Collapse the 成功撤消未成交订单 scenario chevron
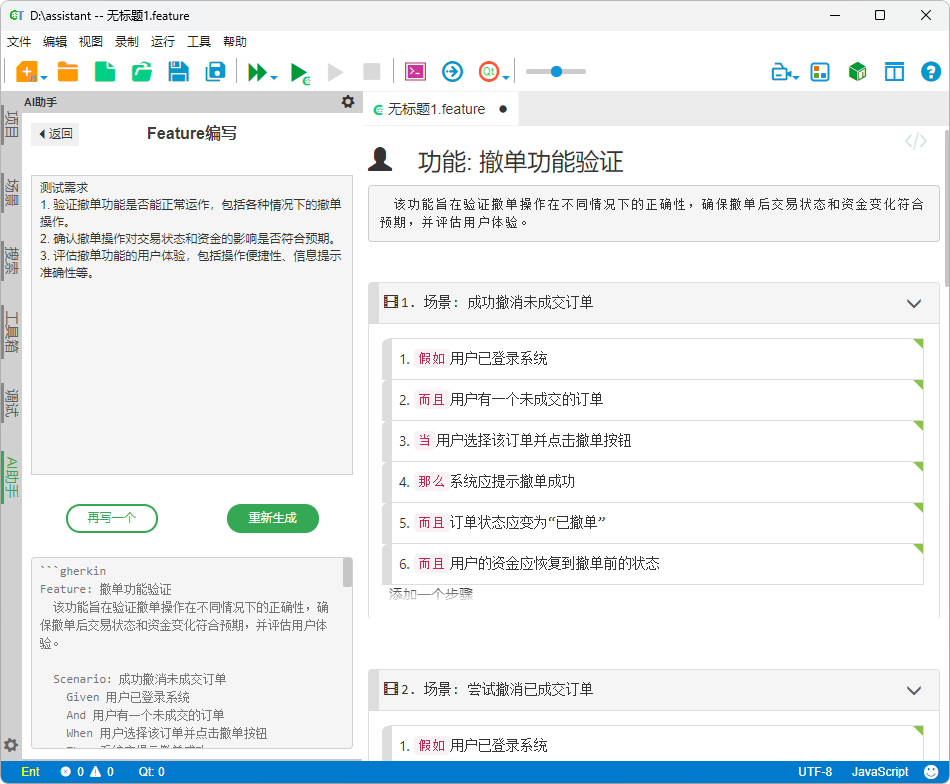Screen dimensions: 950x784 point(914,303)
